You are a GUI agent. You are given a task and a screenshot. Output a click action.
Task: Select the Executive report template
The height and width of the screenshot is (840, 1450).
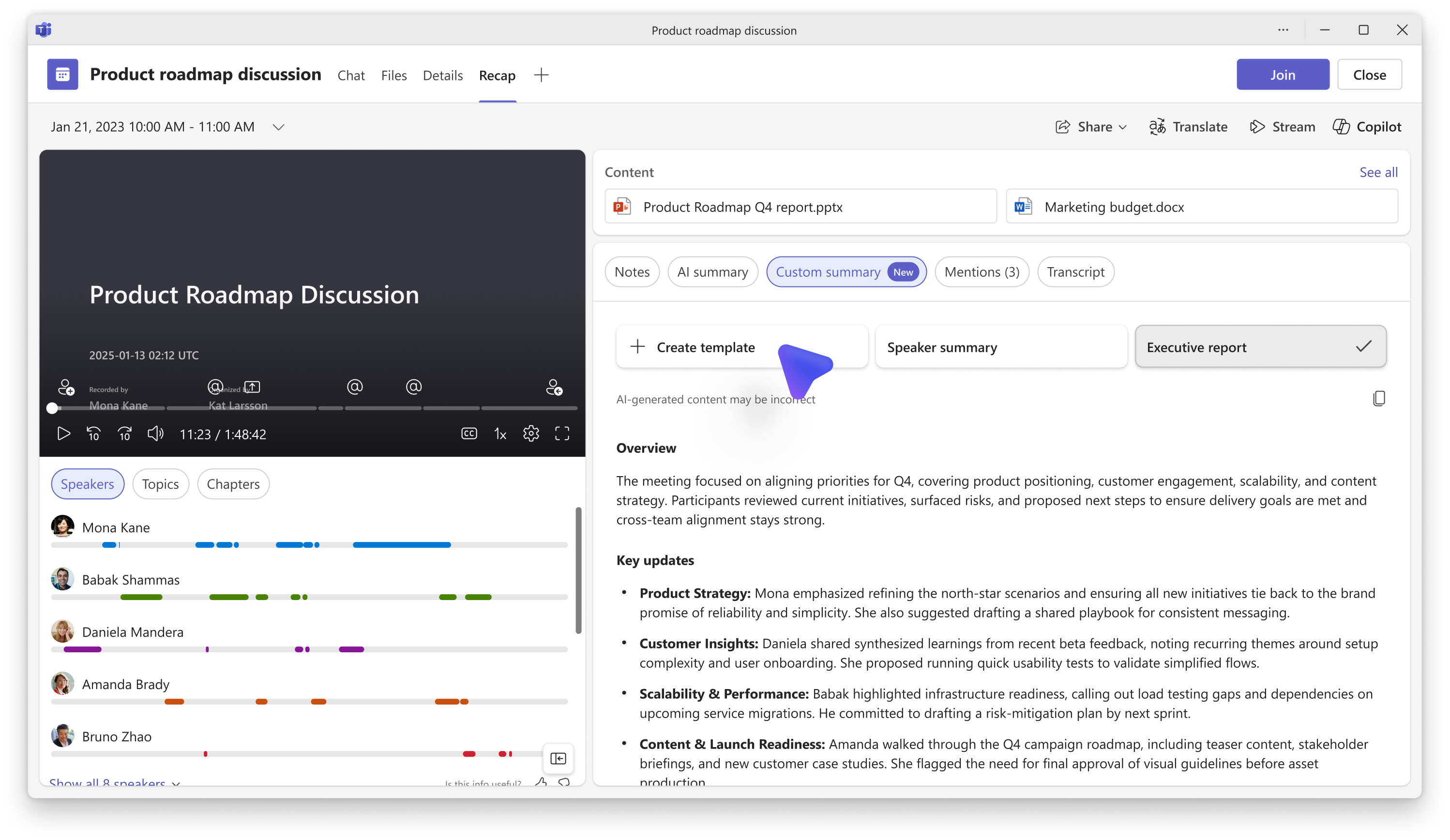(x=1260, y=347)
